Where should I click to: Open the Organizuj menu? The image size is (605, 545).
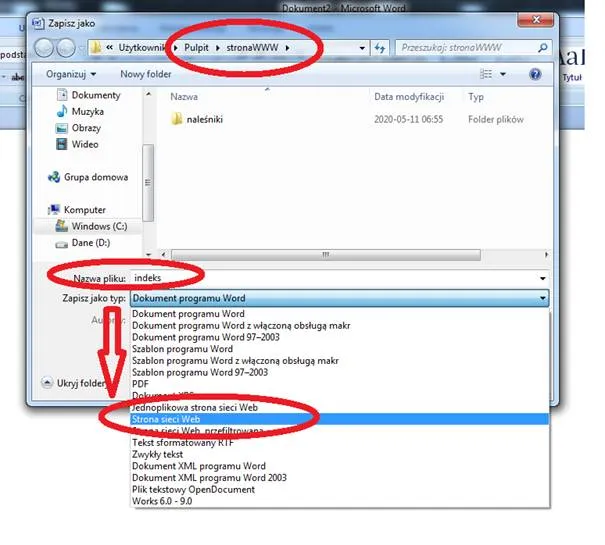pyautogui.click(x=71, y=74)
